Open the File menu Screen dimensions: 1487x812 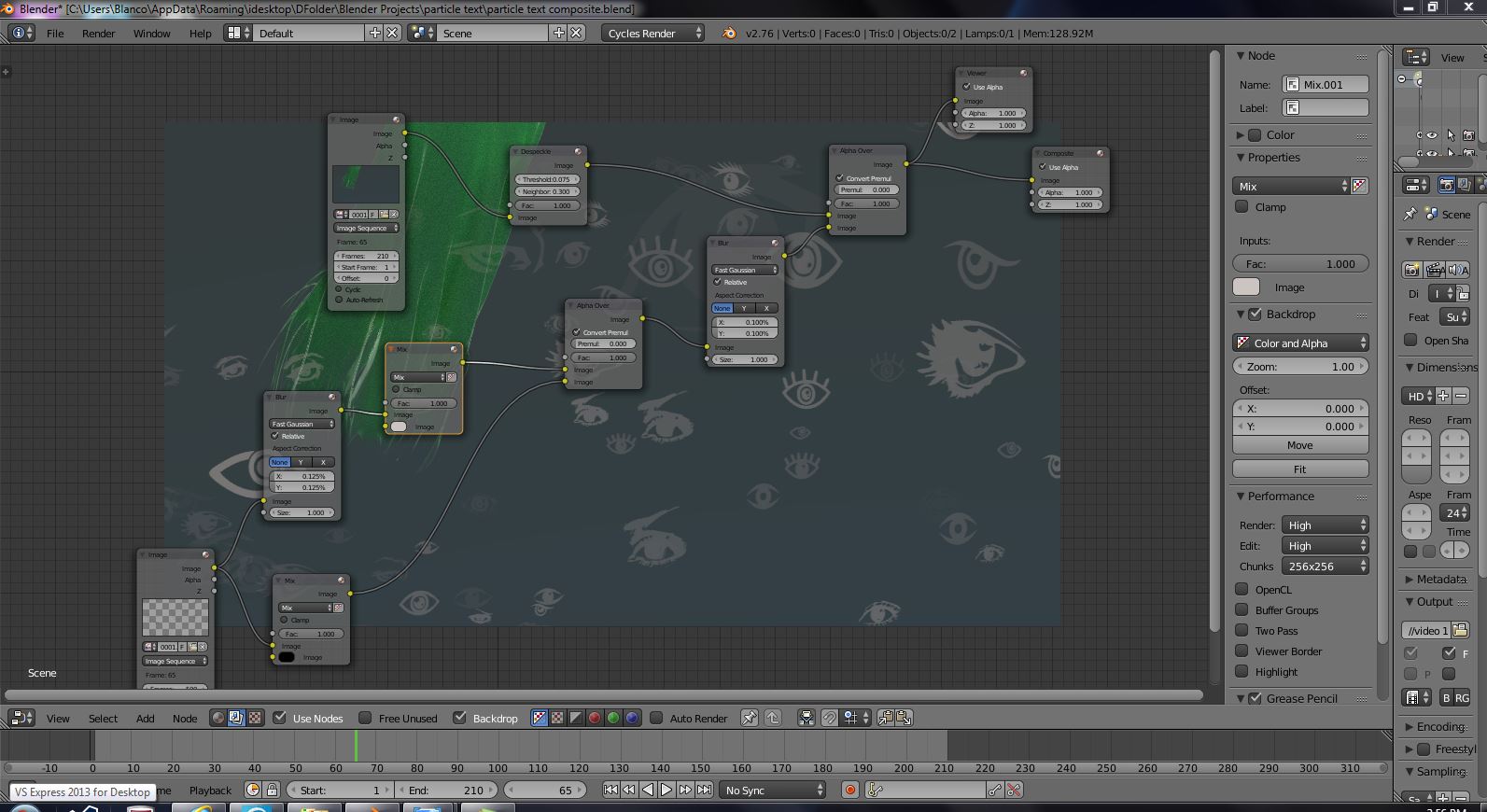(x=55, y=33)
